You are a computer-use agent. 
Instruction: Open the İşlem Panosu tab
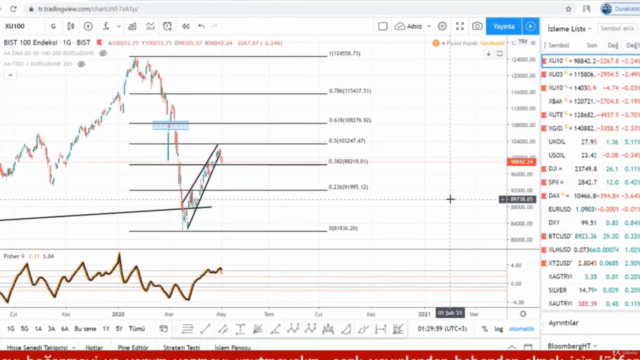click(x=233, y=347)
